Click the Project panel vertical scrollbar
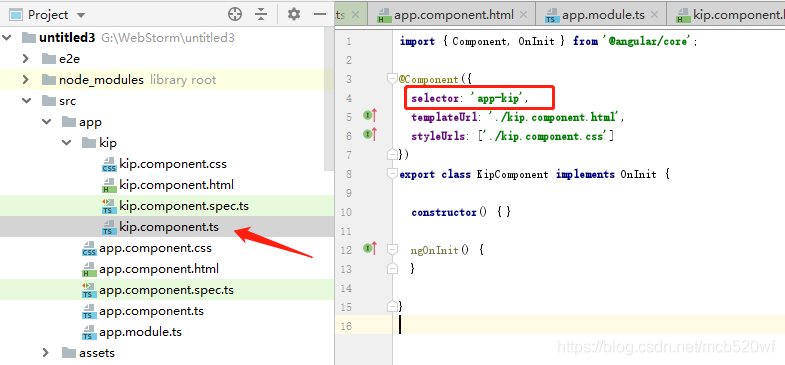The width and height of the screenshot is (785, 365). pyautogui.click(x=329, y=99)
